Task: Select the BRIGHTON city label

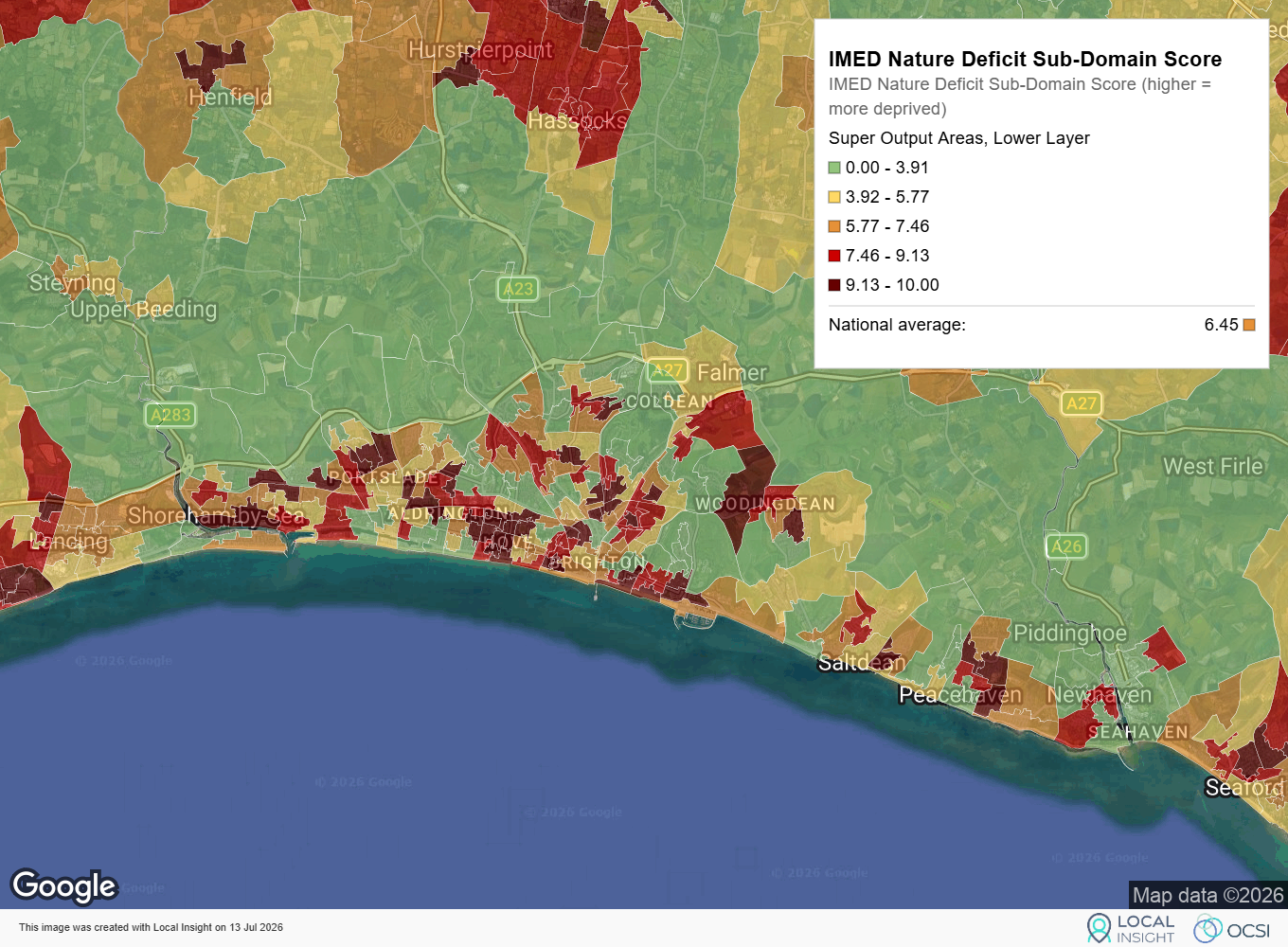Action: [x=599, y=563]
